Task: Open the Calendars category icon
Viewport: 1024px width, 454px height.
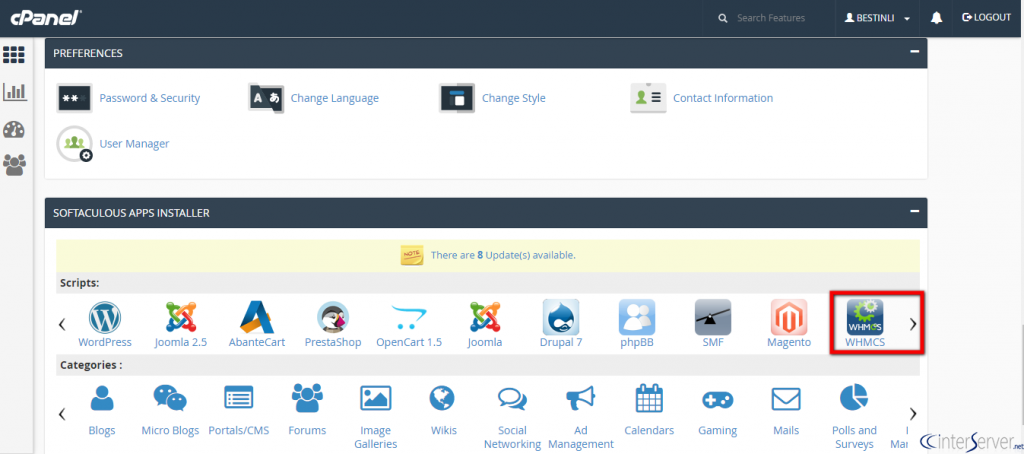Action: point(649,398)
